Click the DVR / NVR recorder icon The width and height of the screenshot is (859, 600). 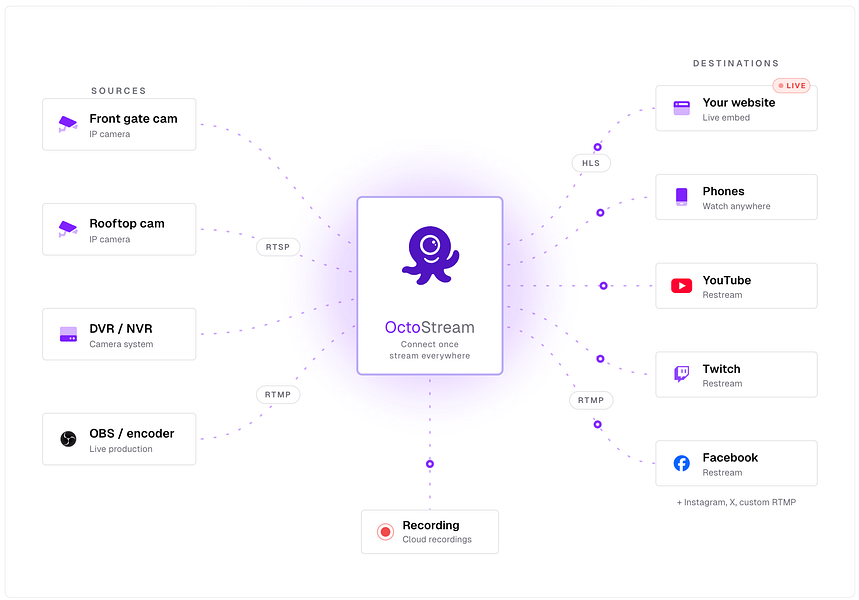coord(68,334)
